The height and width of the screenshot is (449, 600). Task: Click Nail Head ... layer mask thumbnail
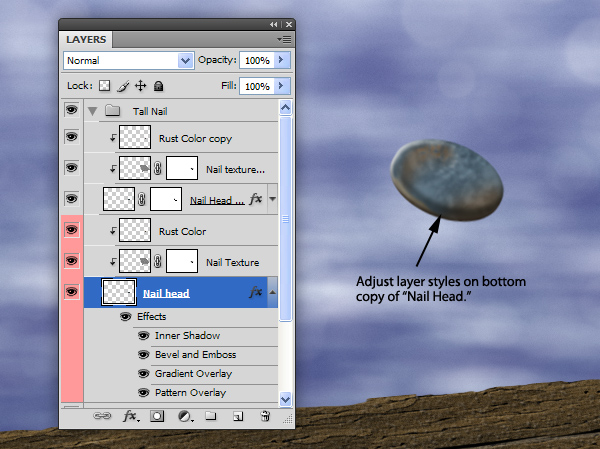coord(166,199)
